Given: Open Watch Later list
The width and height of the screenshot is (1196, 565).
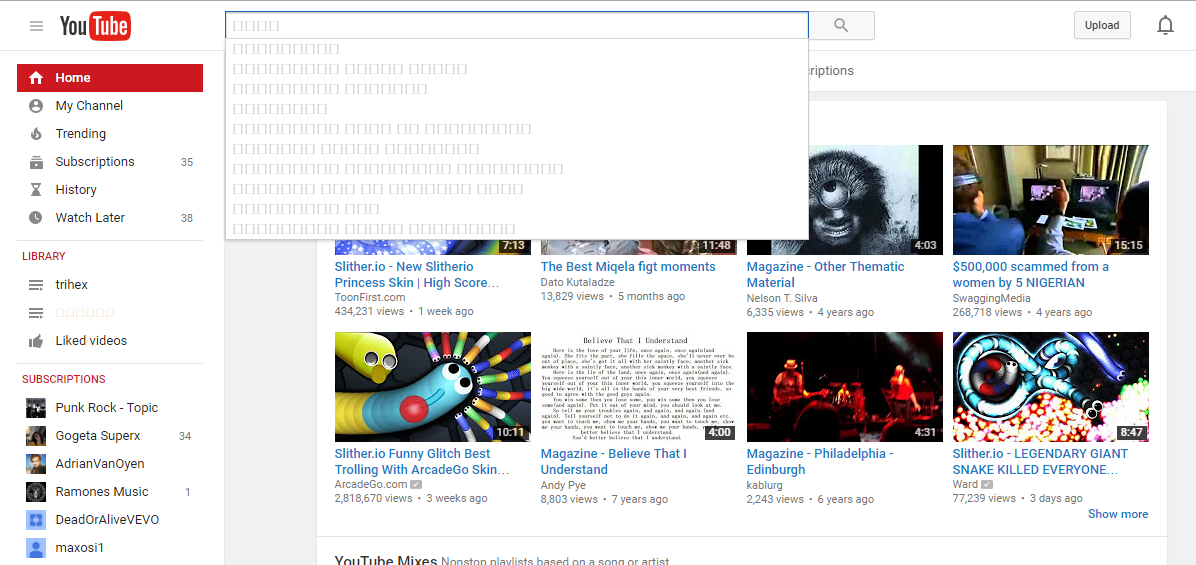Looking at the screenshot, I should click(x=90, y=217).
